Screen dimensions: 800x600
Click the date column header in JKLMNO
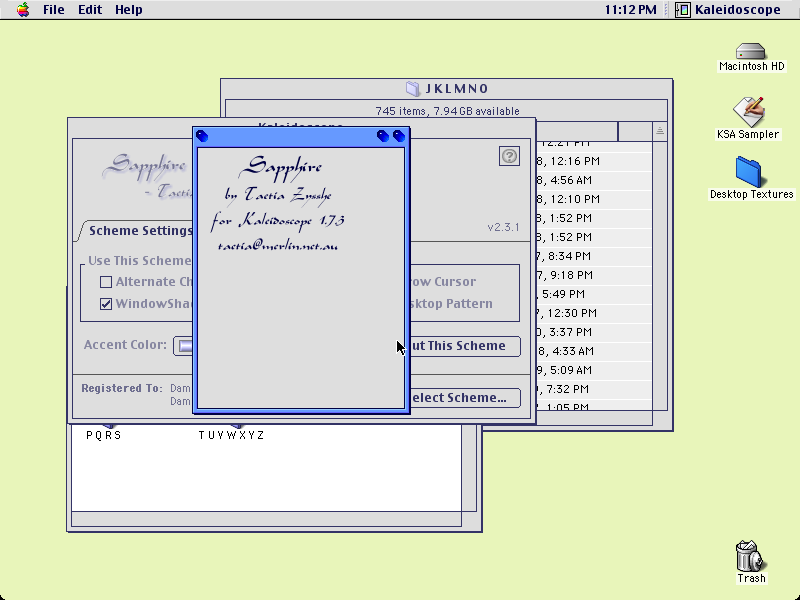coord(577,131)
